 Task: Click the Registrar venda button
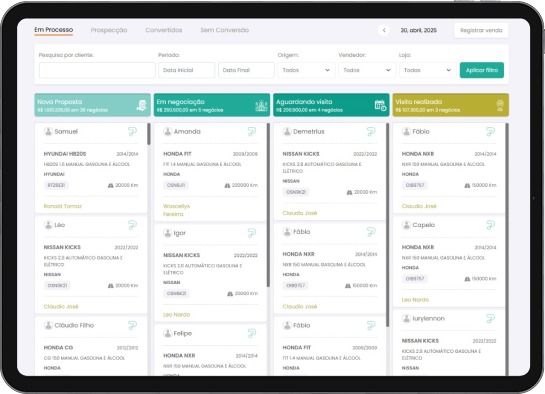tap(481, 30)
